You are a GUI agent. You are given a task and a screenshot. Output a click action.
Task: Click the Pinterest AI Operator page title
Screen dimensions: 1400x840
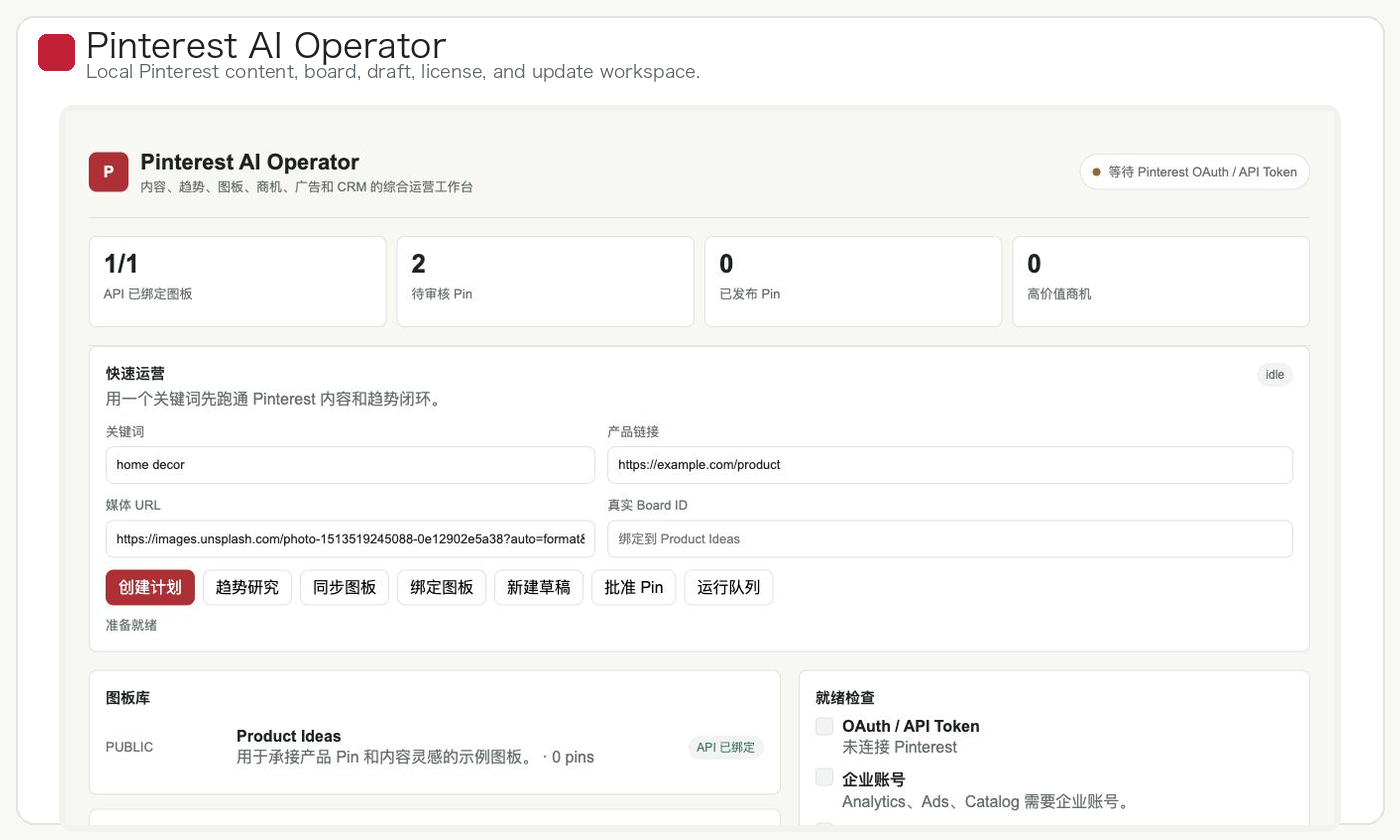coord(266,46)
